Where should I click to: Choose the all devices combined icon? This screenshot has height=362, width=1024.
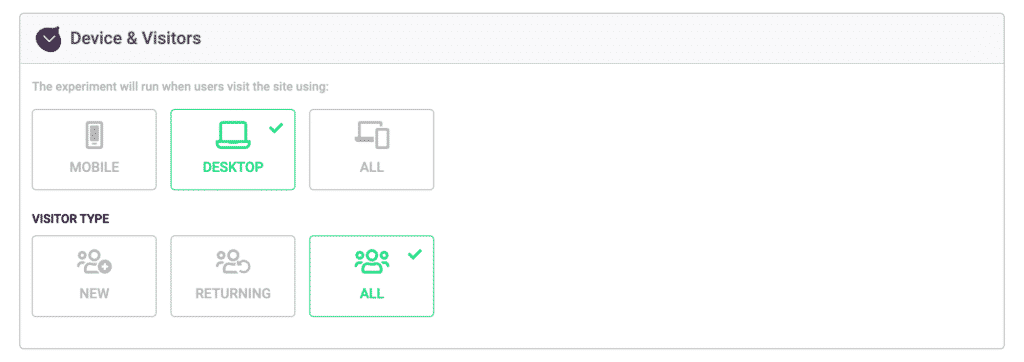click(372, 135)
